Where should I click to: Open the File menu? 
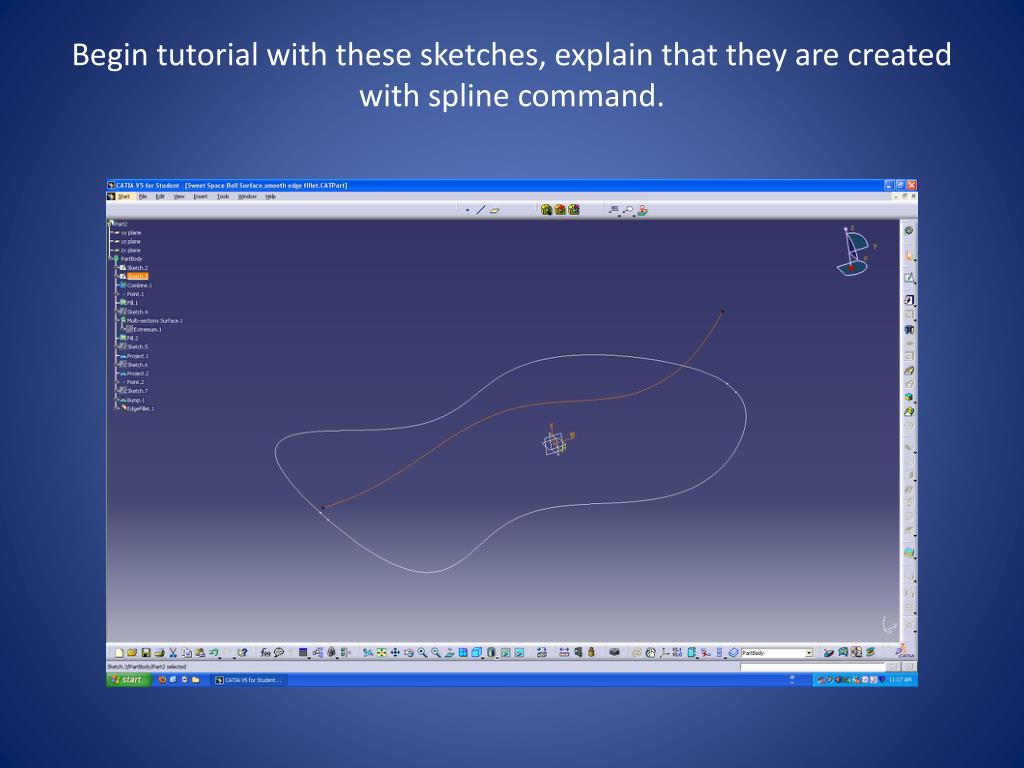point(142,196)
